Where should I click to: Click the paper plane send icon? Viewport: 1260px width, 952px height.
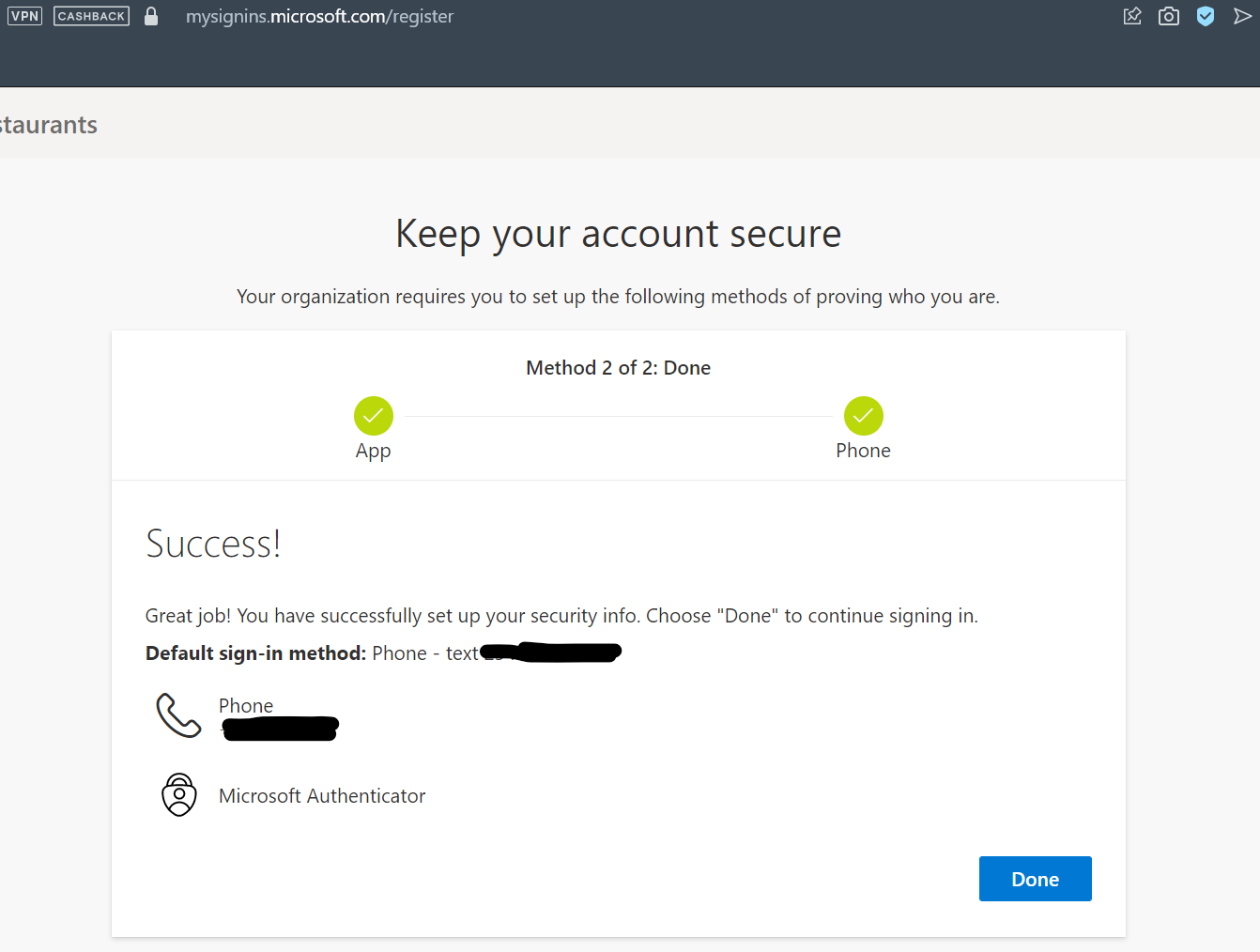1242,16
